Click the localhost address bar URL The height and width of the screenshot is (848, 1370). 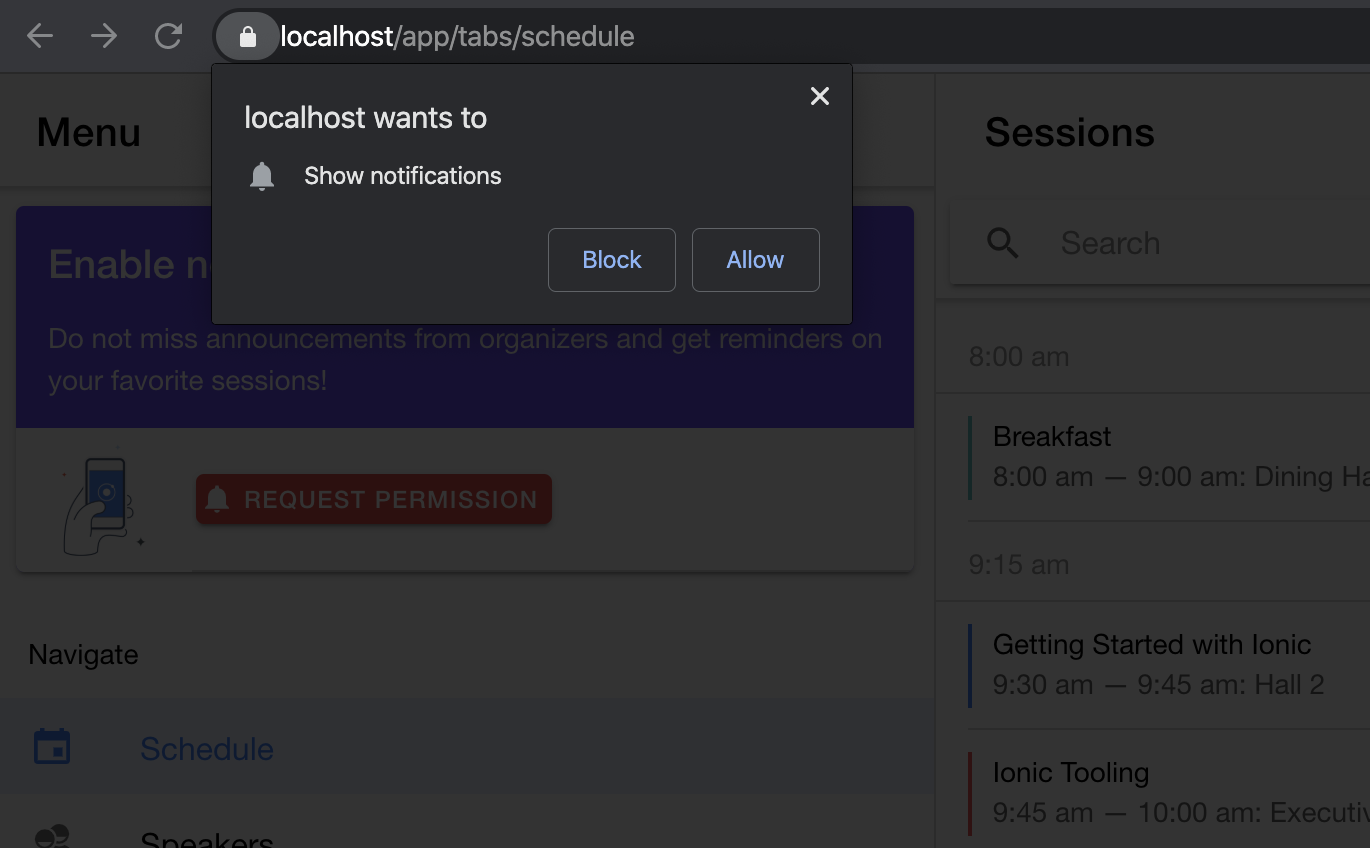pos(457,37)
